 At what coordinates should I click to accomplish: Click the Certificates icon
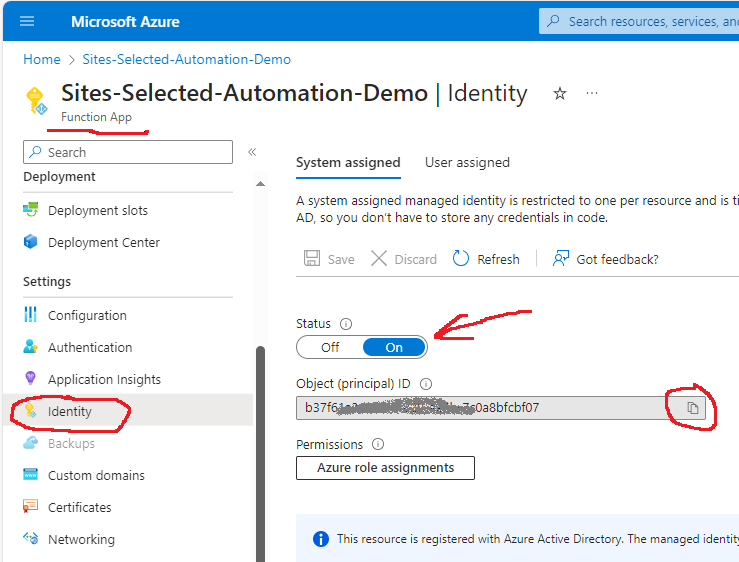pos(31,506)
